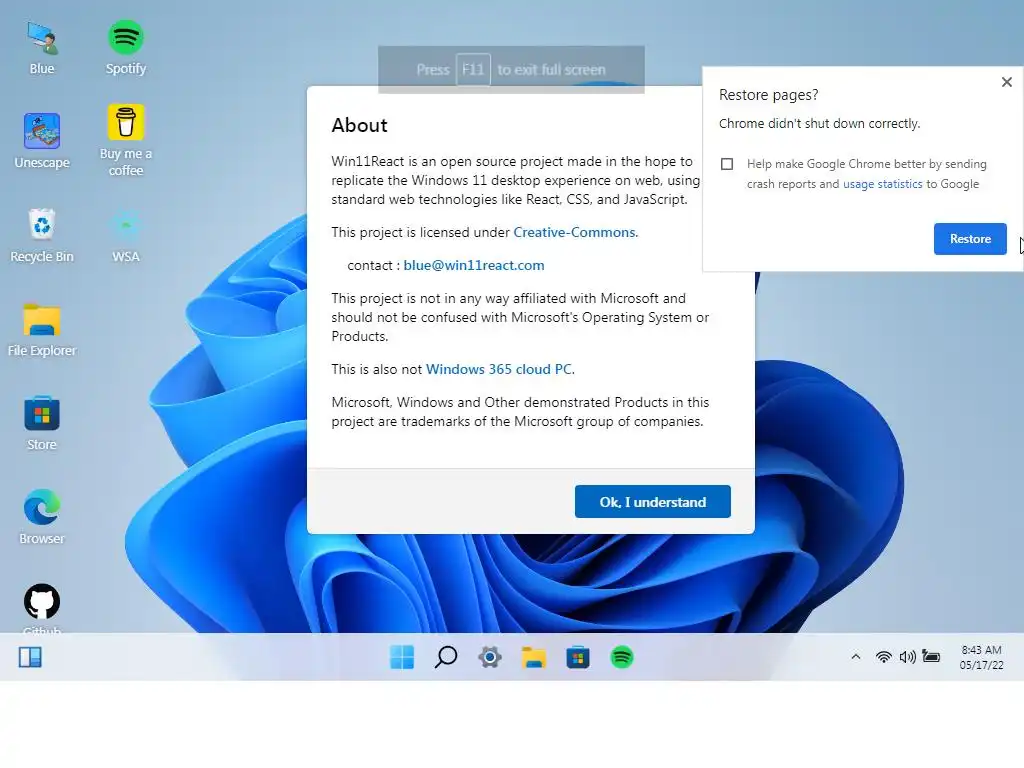Open the clock showing 8:43 AM
This screenshot has width=1024, height=768.
pos(981,657)
